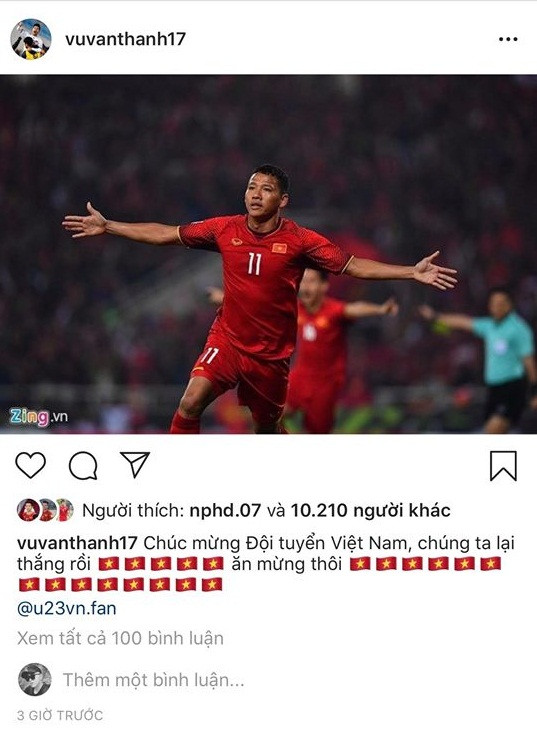
Task: Open the footballer photo in post
Action: pyautogui.click(x=268, y=254)
